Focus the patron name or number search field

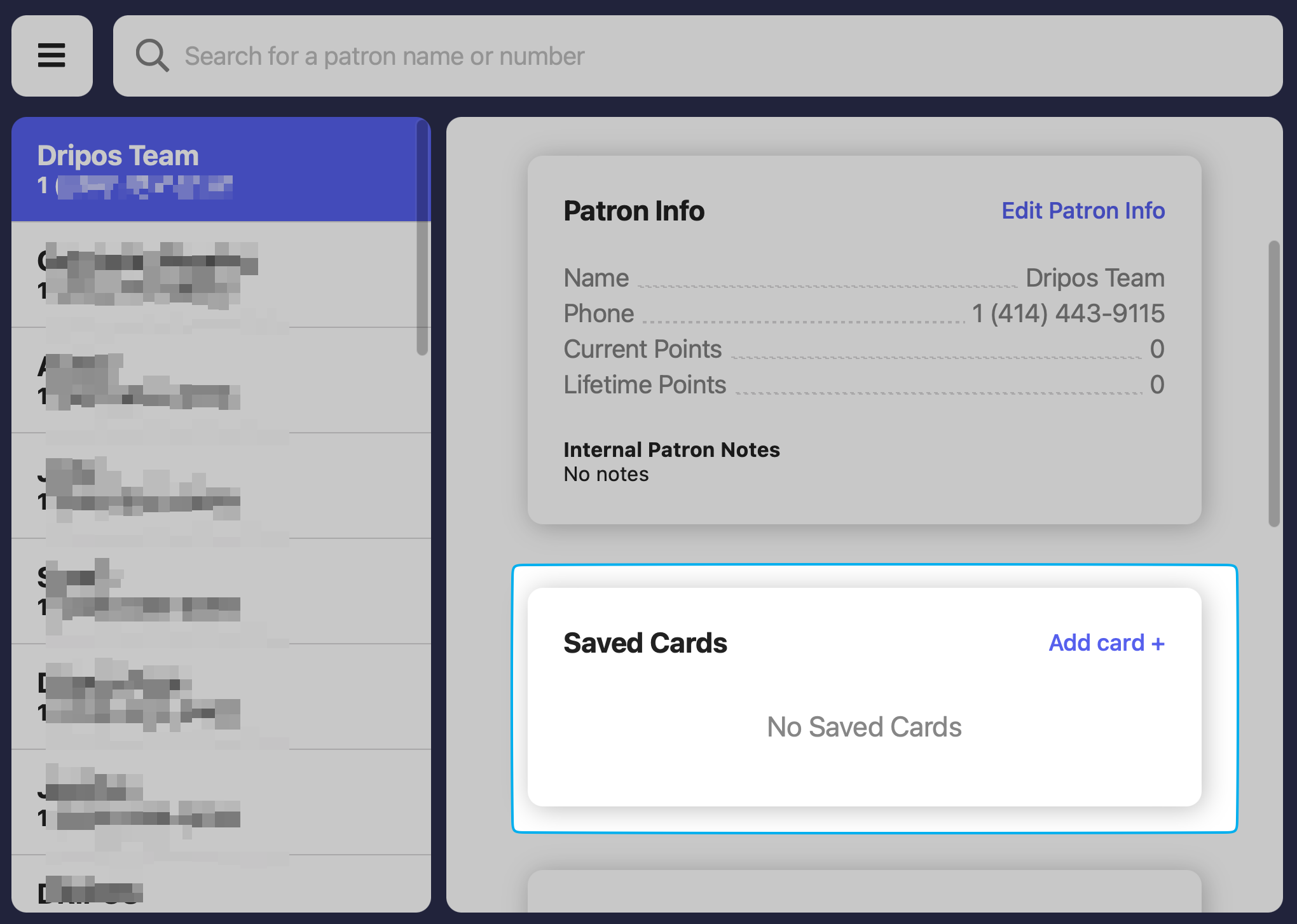coord(699,56)
